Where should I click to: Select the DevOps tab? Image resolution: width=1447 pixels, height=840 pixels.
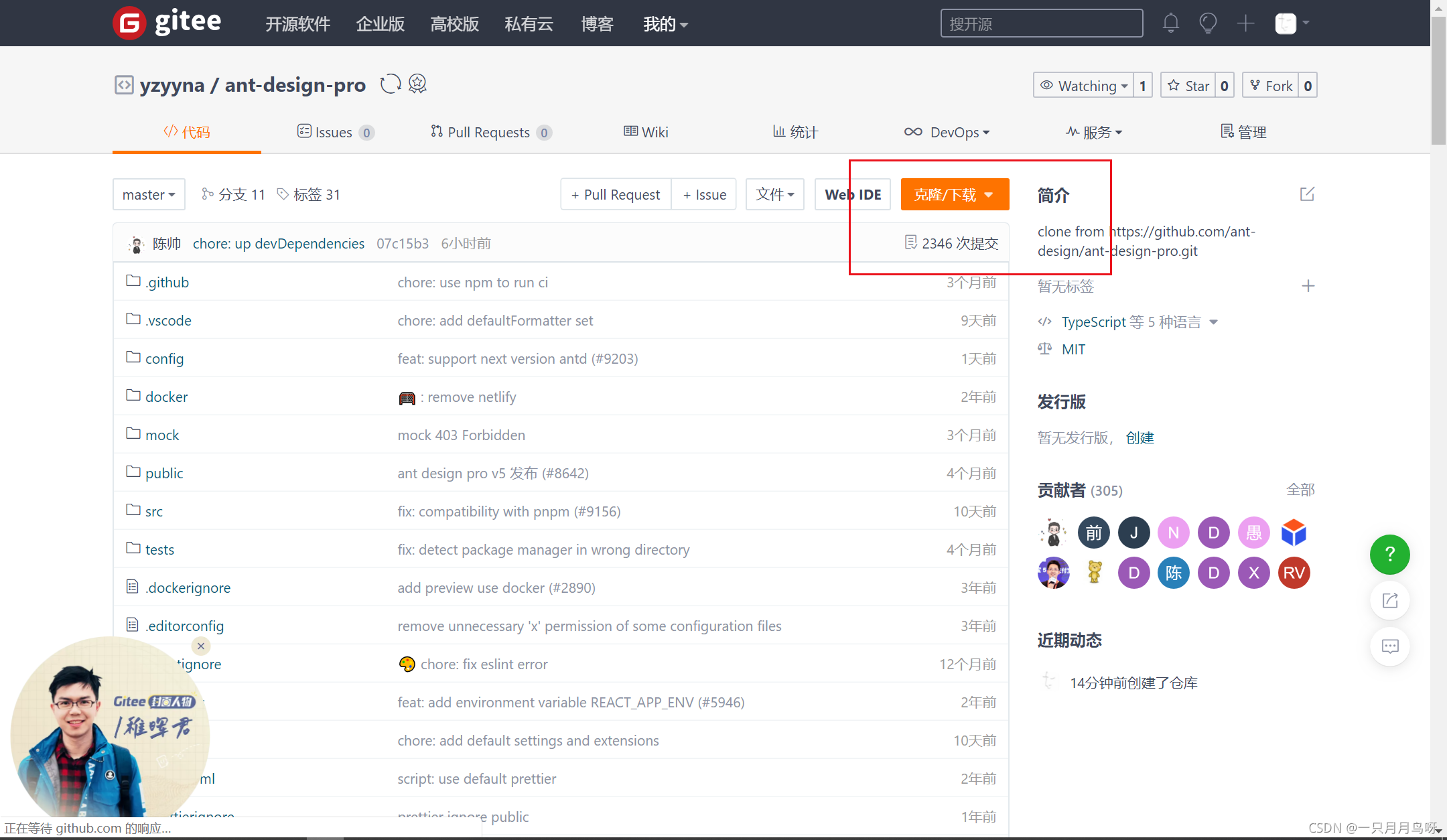click(946, 131)
